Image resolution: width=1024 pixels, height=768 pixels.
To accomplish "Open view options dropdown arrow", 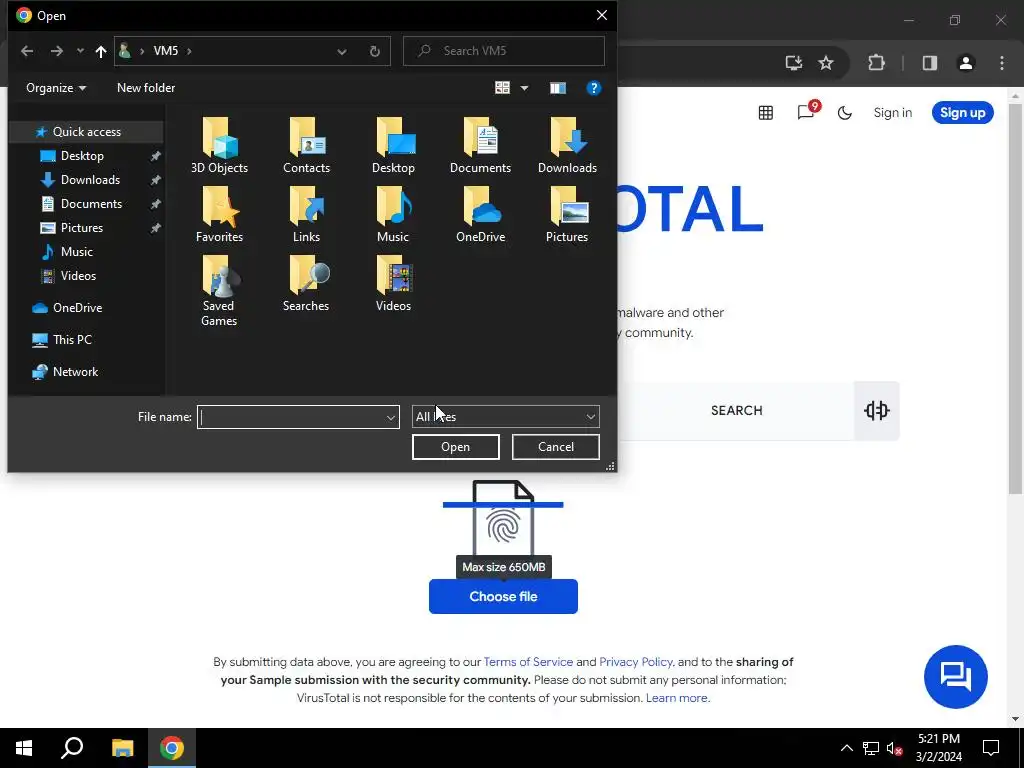I will click(524, 88).
